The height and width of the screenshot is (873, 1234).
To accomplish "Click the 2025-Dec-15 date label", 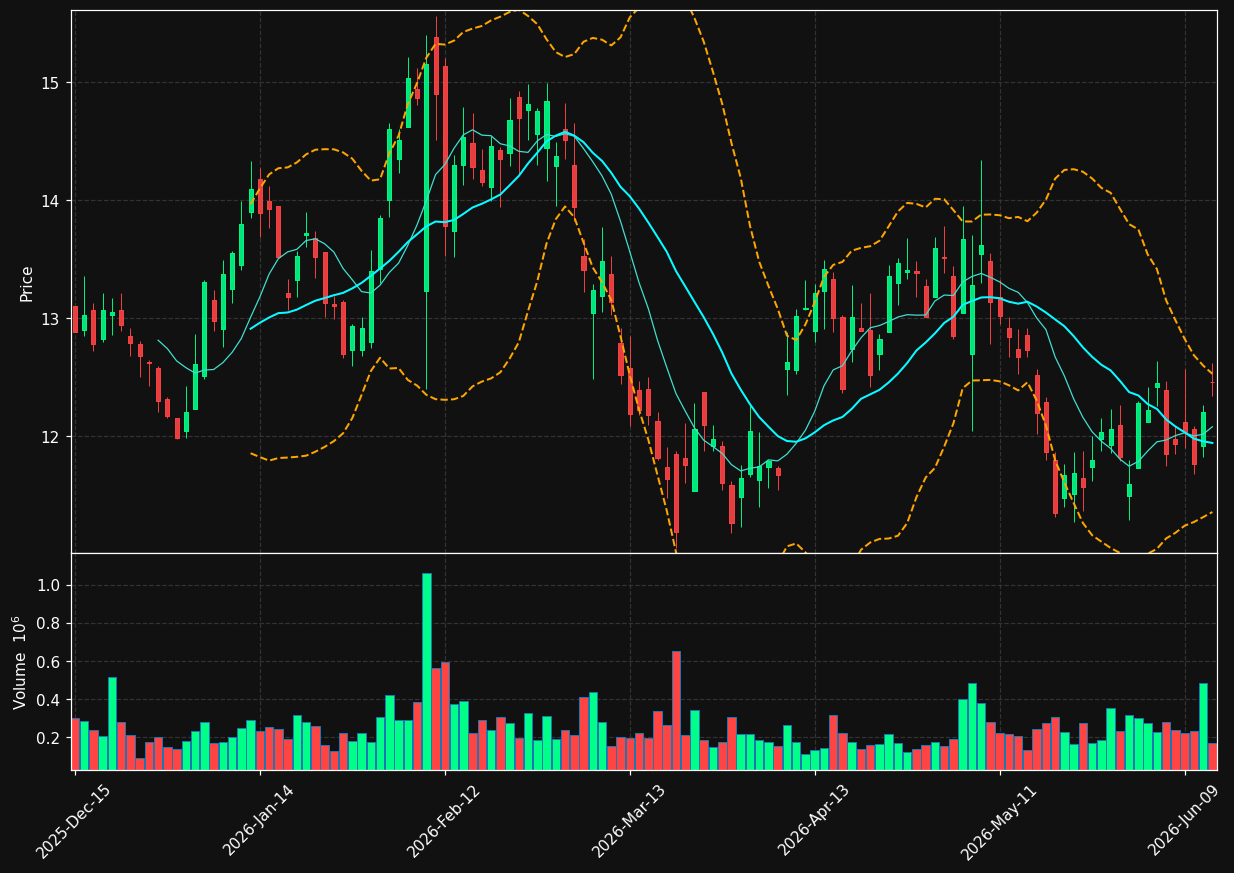I will pos(73,821).
